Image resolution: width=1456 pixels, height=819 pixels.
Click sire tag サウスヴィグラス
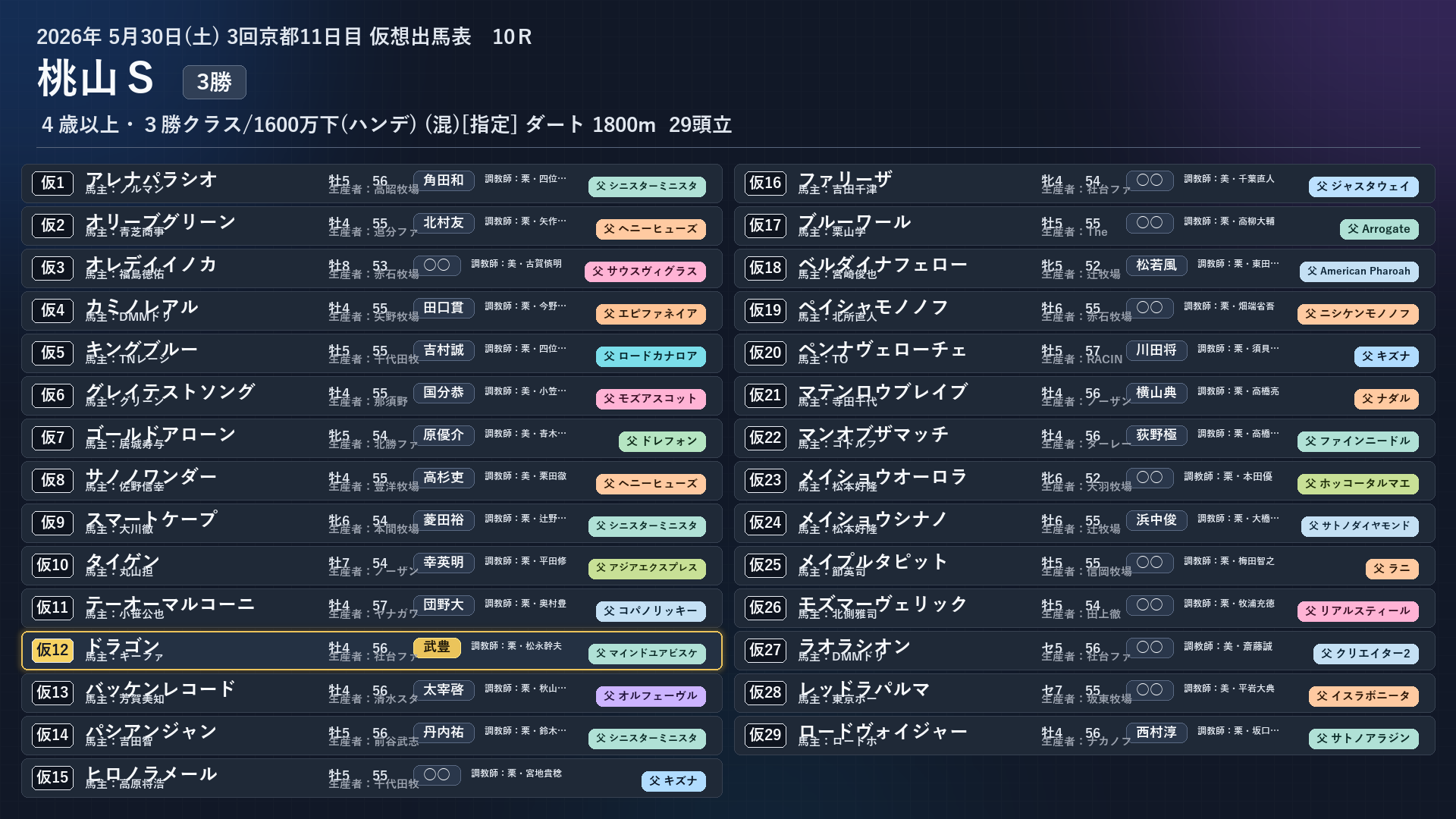(x=645, y=271)
